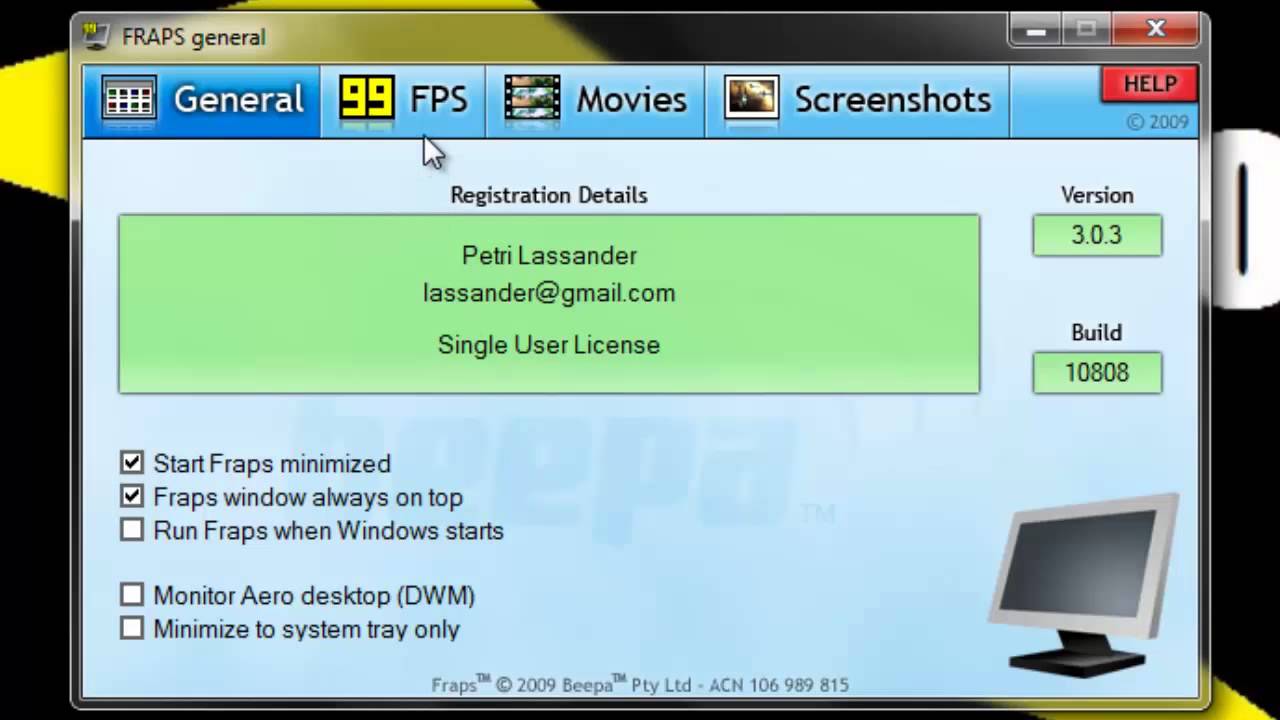Uncheck Fraps window always on top
1280x720 pixels.
(132, 496)
